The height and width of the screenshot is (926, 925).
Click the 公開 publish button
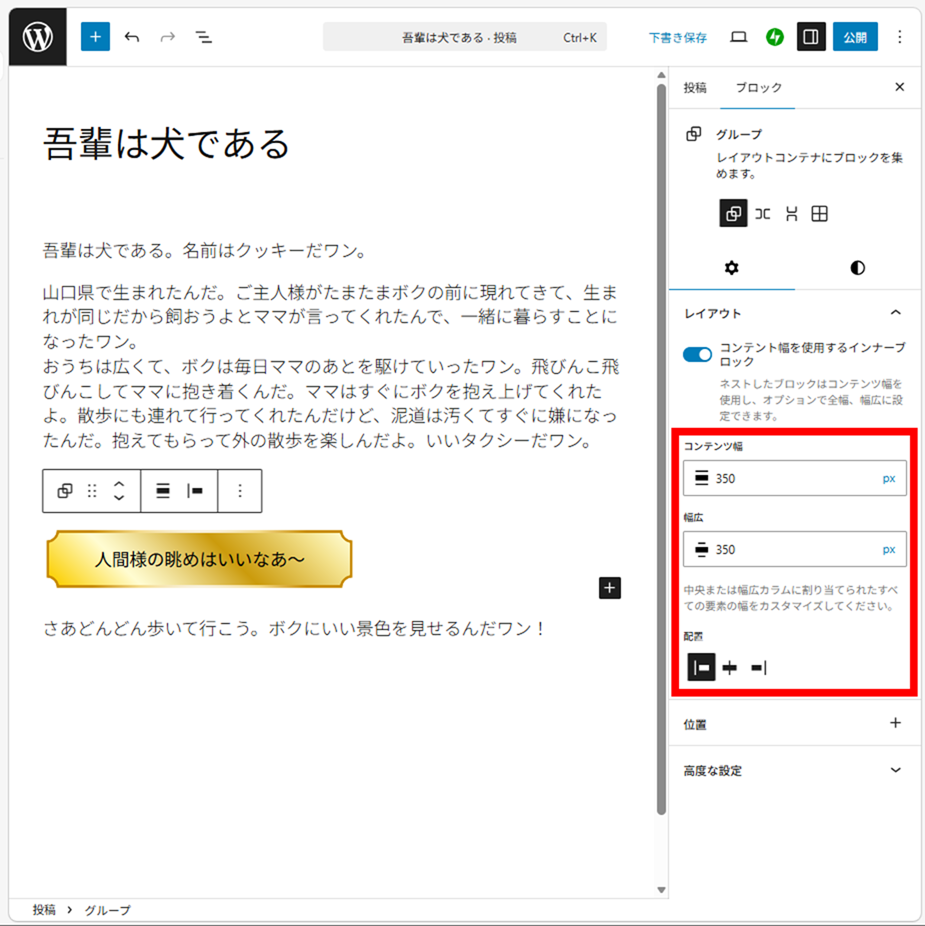tap(855, 37)
